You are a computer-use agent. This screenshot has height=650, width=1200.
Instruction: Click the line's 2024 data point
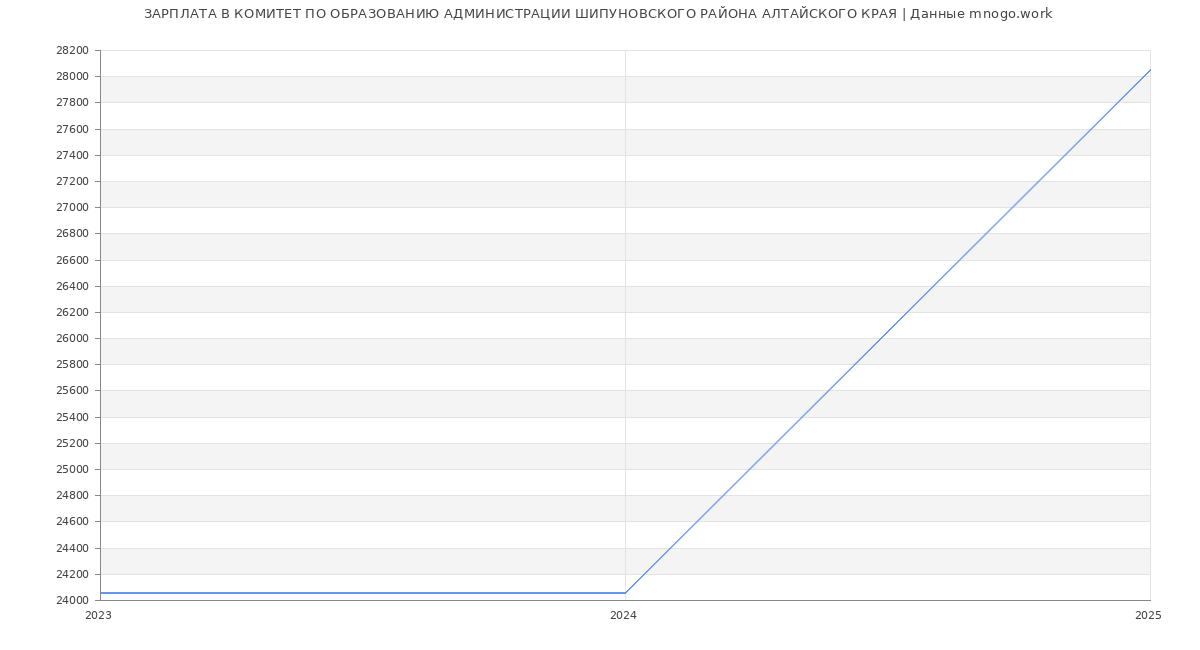pyautogui.click(x=625, y=593)
